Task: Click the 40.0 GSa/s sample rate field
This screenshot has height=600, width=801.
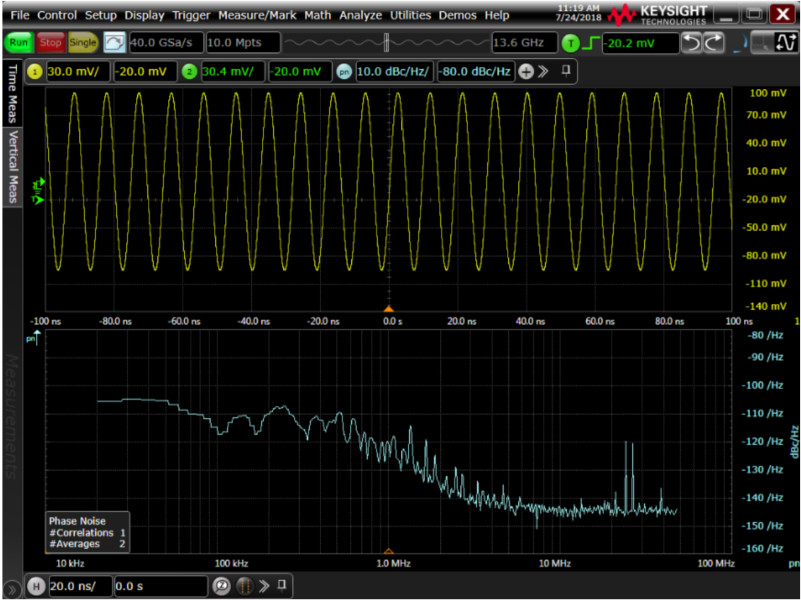Action: [x=164, y=43]
